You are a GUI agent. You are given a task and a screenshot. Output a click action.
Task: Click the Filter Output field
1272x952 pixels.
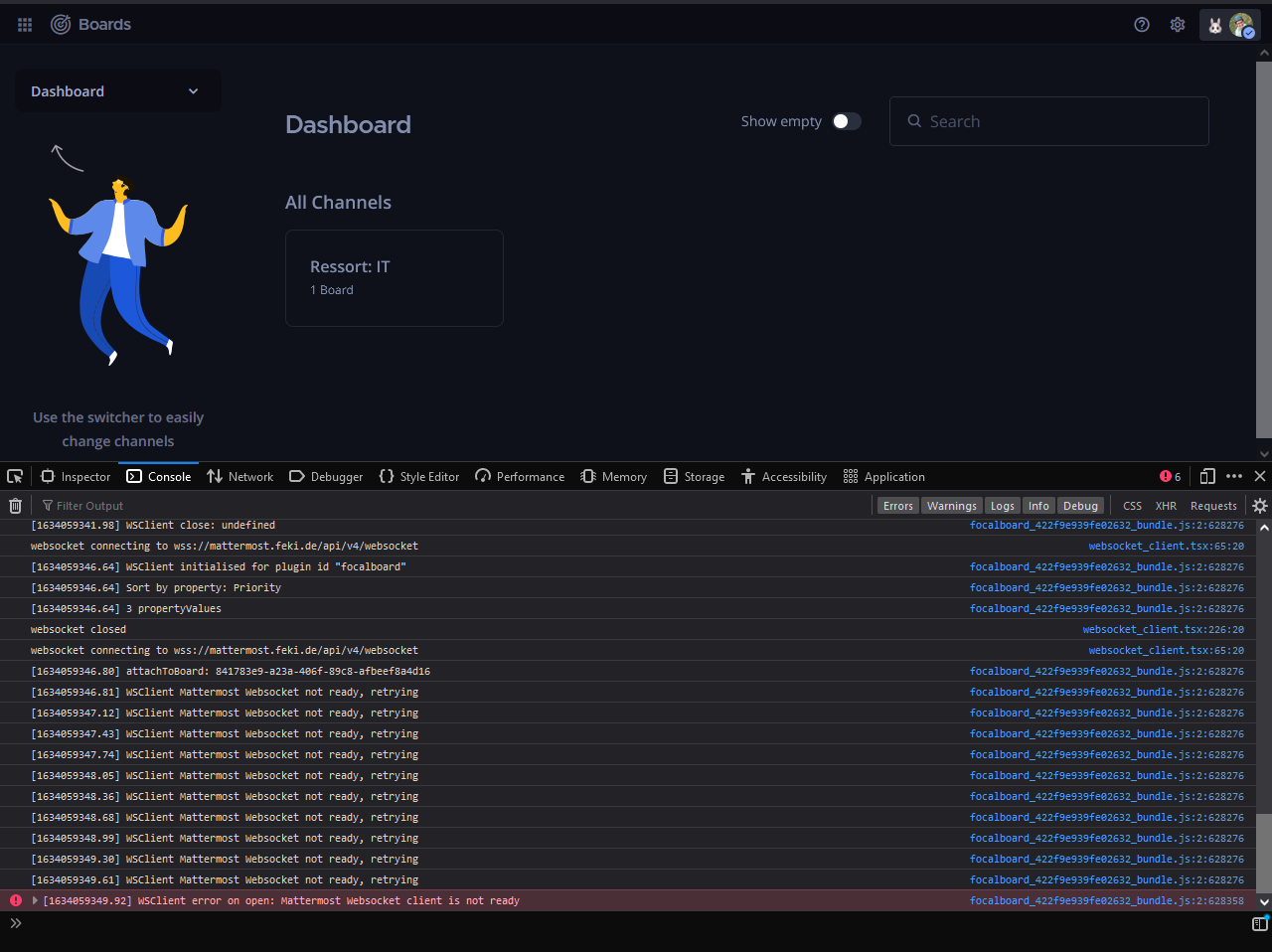point(453,506)
